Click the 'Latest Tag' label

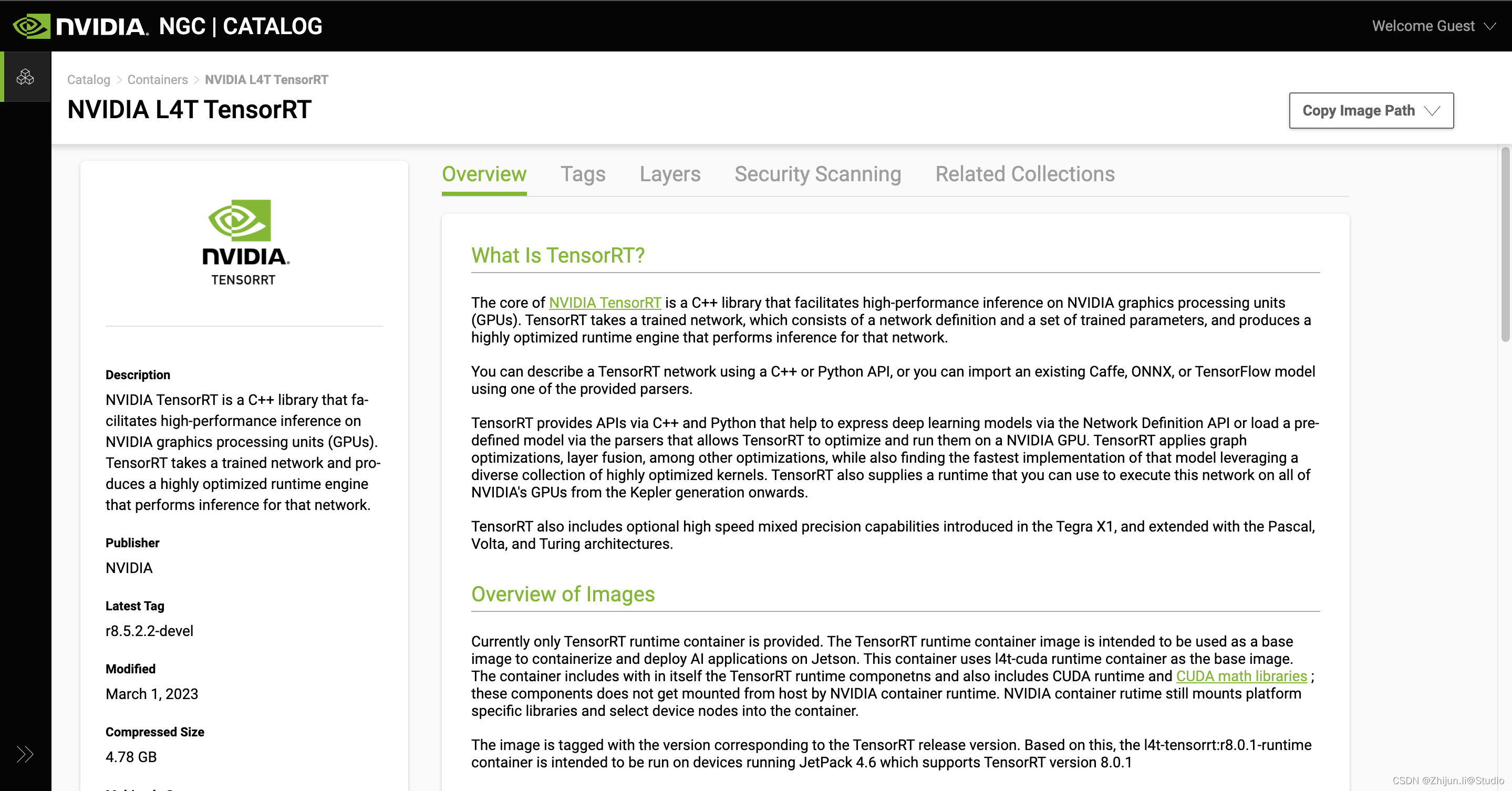[135, 606]
